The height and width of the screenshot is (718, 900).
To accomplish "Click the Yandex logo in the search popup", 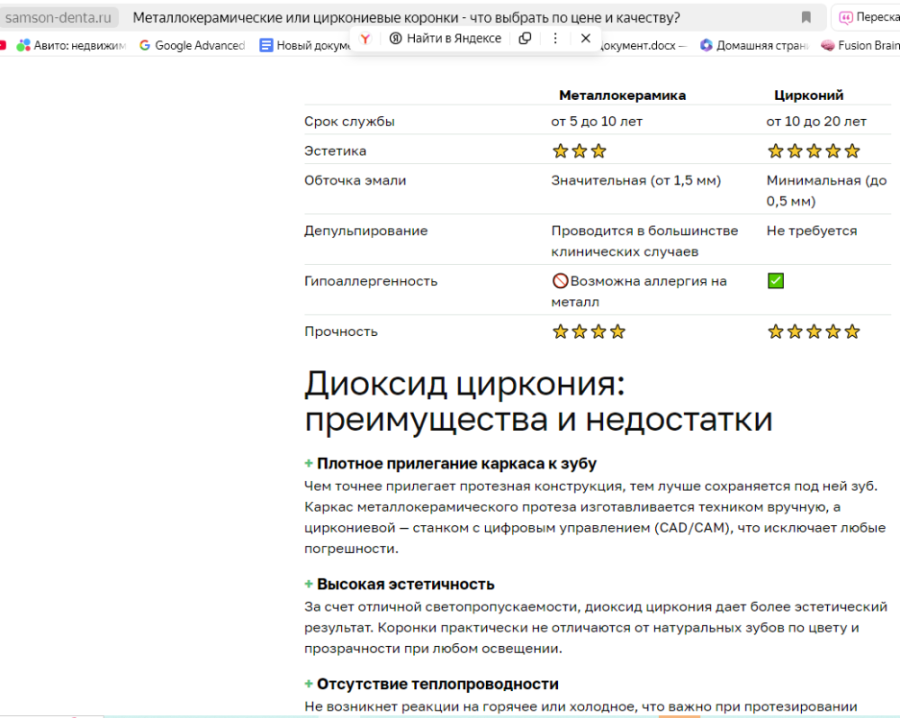I will pos(366,38).
